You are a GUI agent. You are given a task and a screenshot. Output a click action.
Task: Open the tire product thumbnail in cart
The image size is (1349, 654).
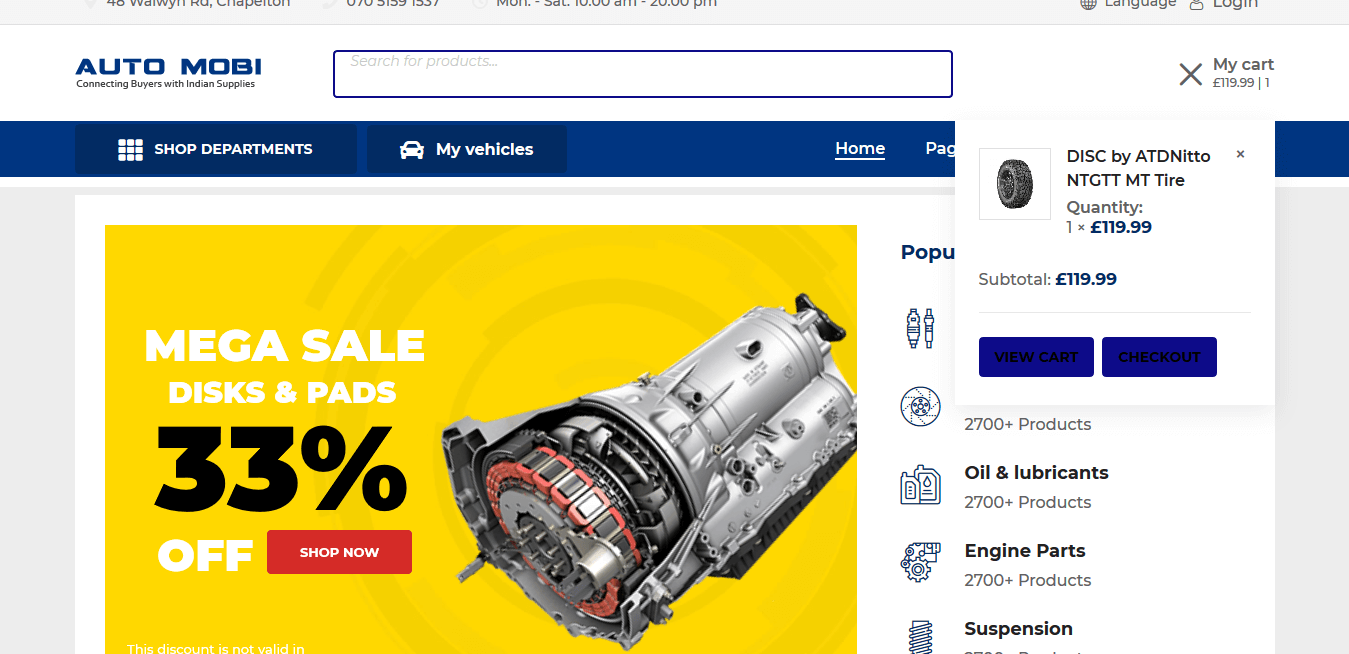[1015, 184]
